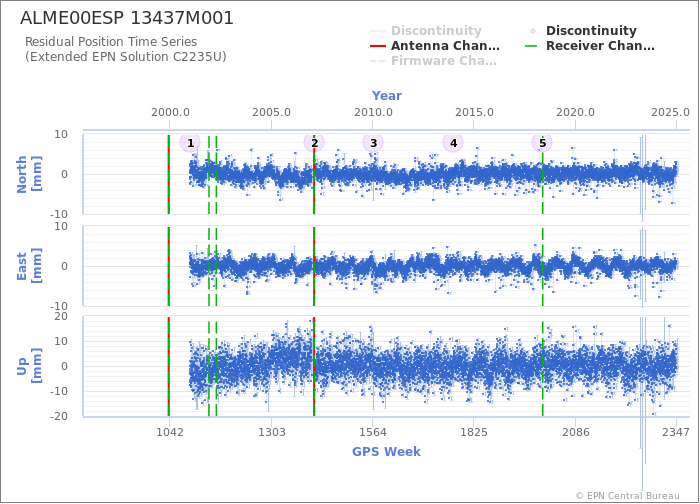Click the 2005.0 year tick label

point(271,112)
